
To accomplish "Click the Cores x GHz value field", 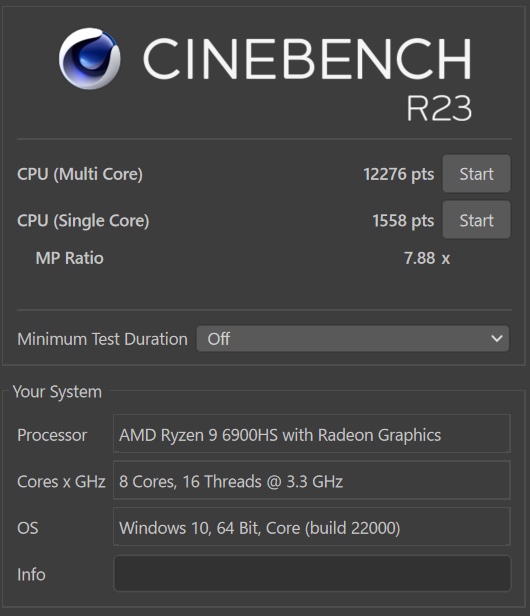I will pyautogui.click(x=312, y=480).
